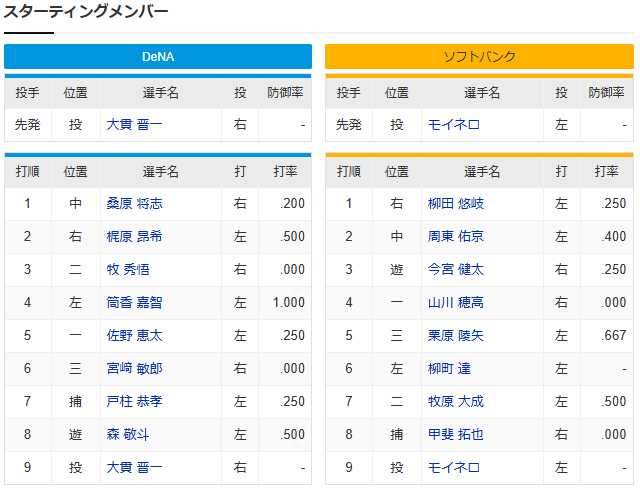Click DeNA pitcher row 先発 cell
640x490 pixels.
click(x=28, y=125)
